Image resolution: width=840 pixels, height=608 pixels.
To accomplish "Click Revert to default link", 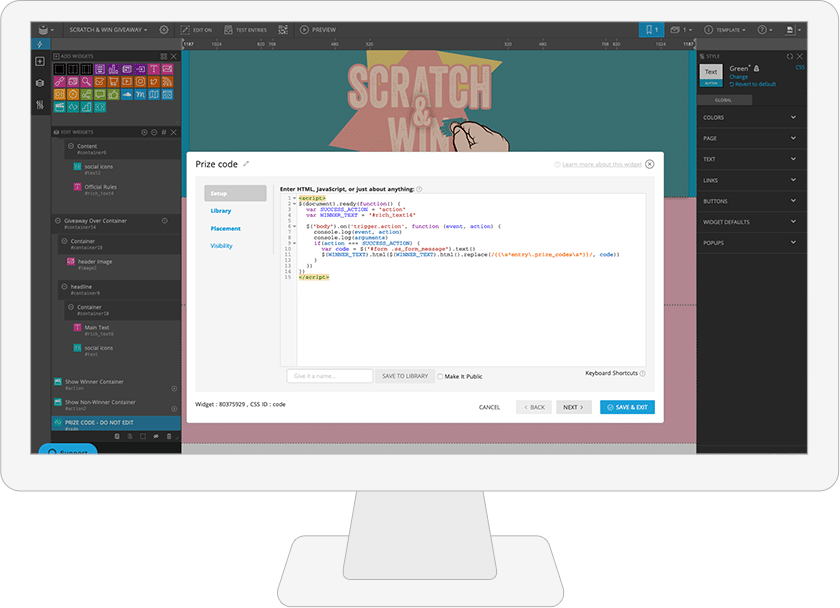I will tap(753, 84).
